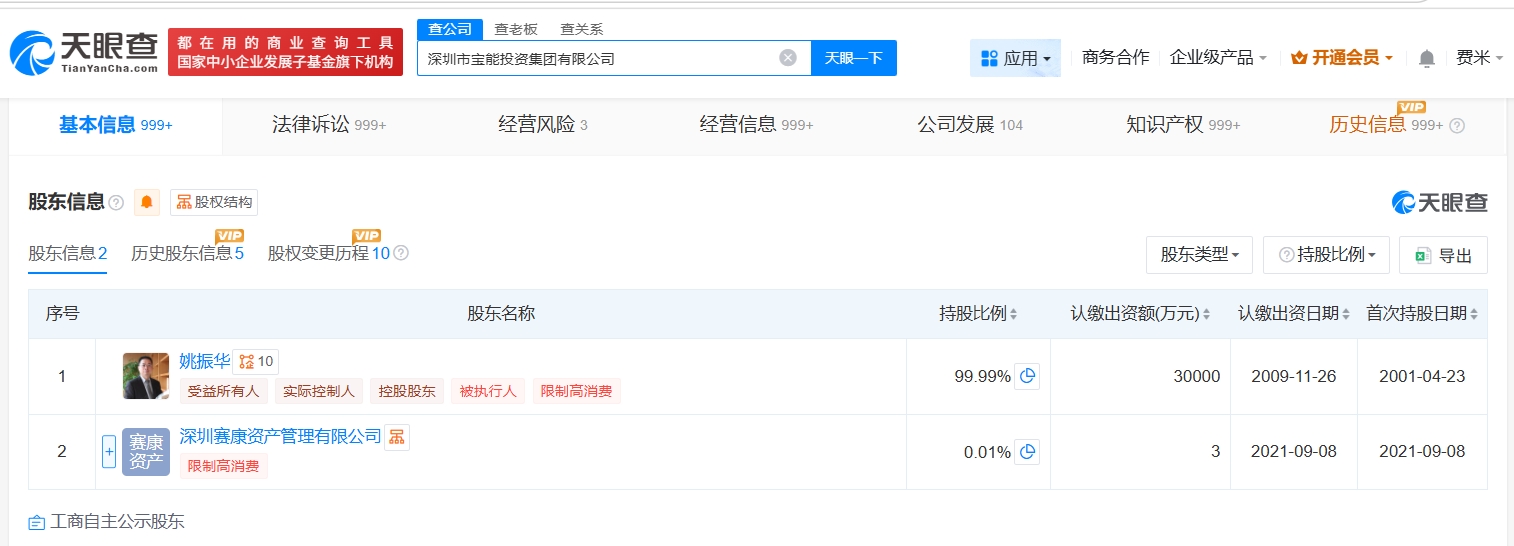
Task: Switch to the 查公司 search tab
Action: (450, 29)
